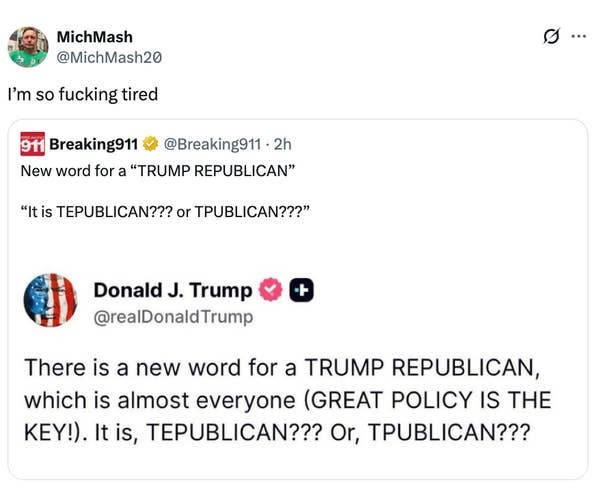Click the Breaking911 red 911 avatar
The width and height of the screenshot is (600, 493).
[32, 145]
